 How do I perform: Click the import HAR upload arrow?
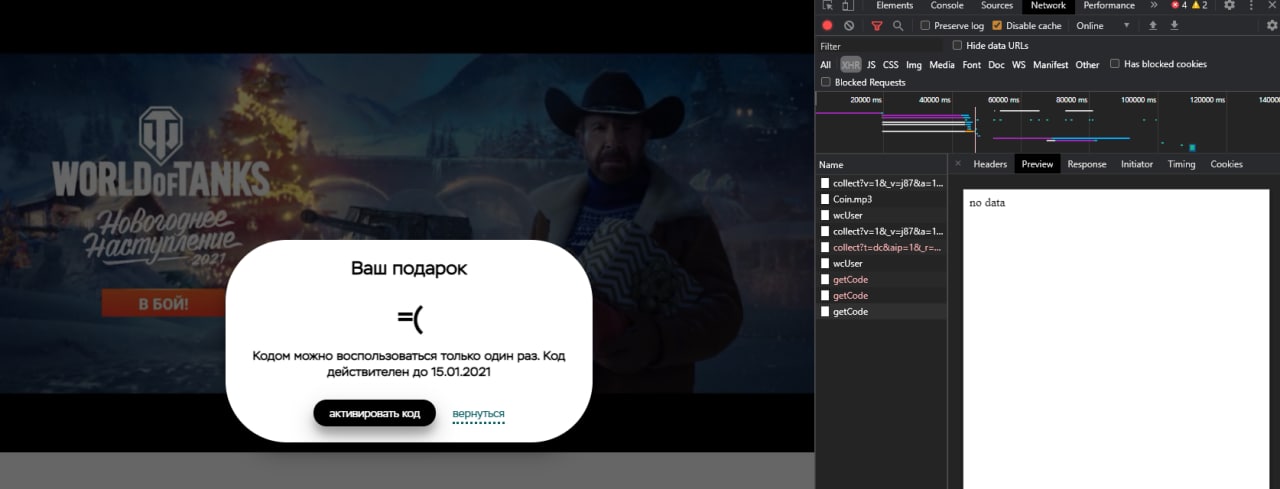pyautogui.click(x=1153, y=26)
